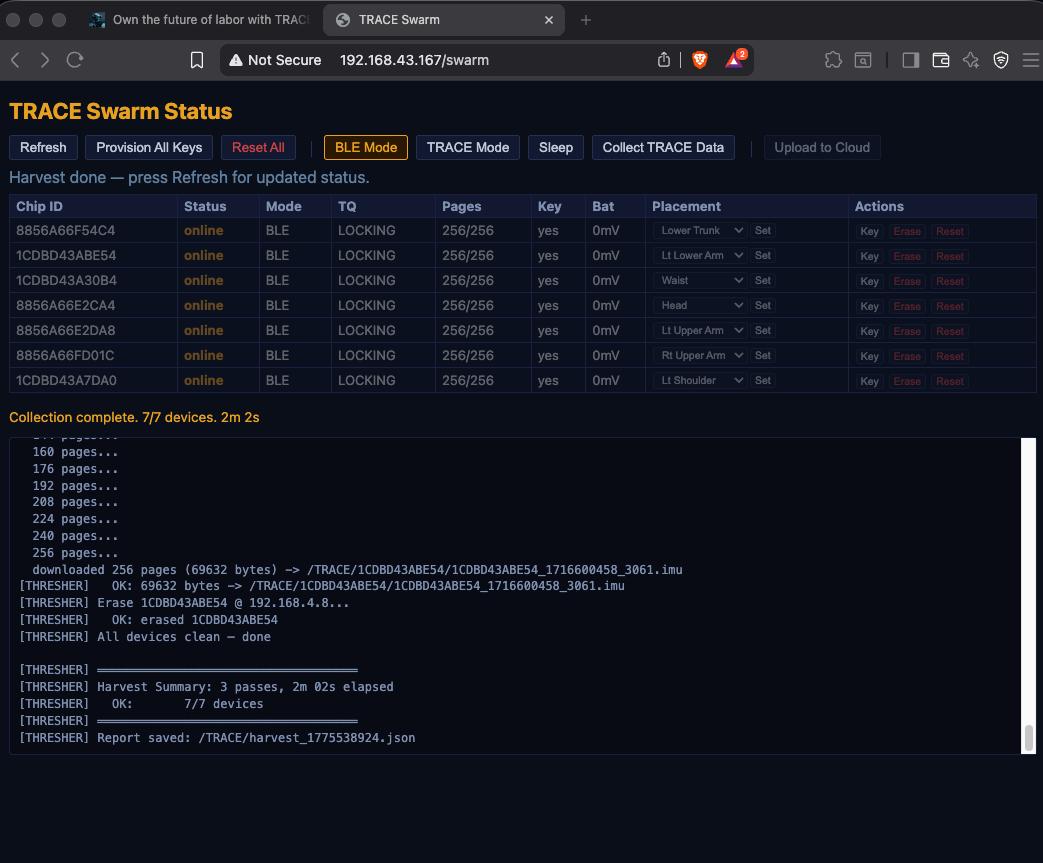Click the Reset All button
This screenshot has width=1043, height=863.
tap(258, 148)
